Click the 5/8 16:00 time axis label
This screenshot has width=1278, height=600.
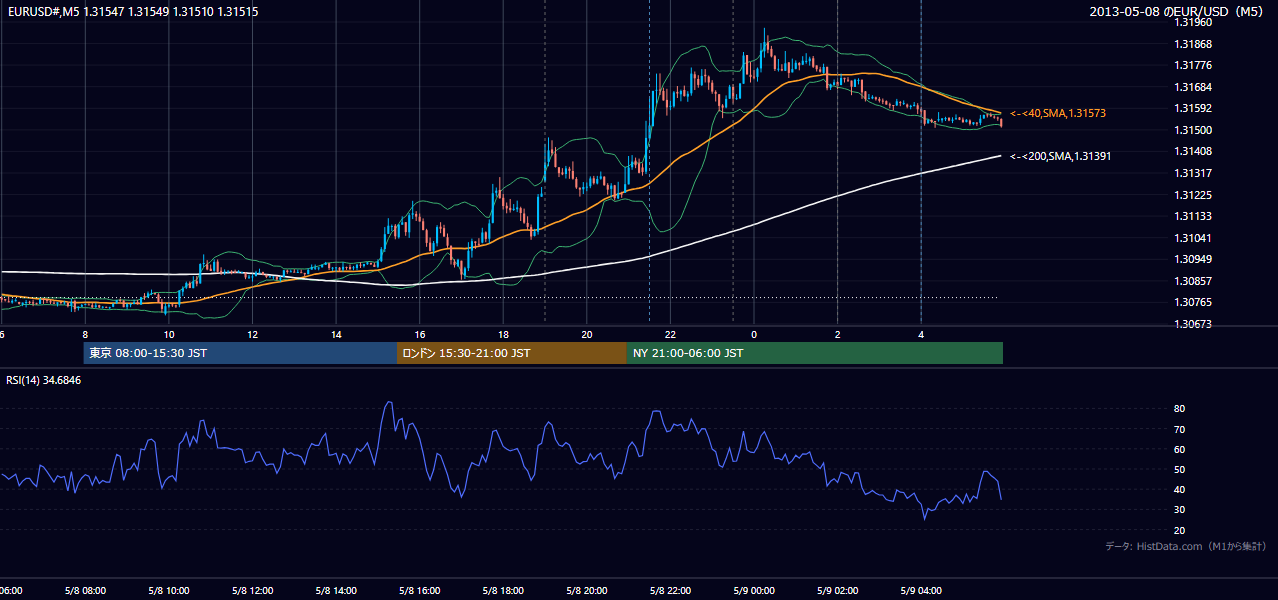pos(419,591)
